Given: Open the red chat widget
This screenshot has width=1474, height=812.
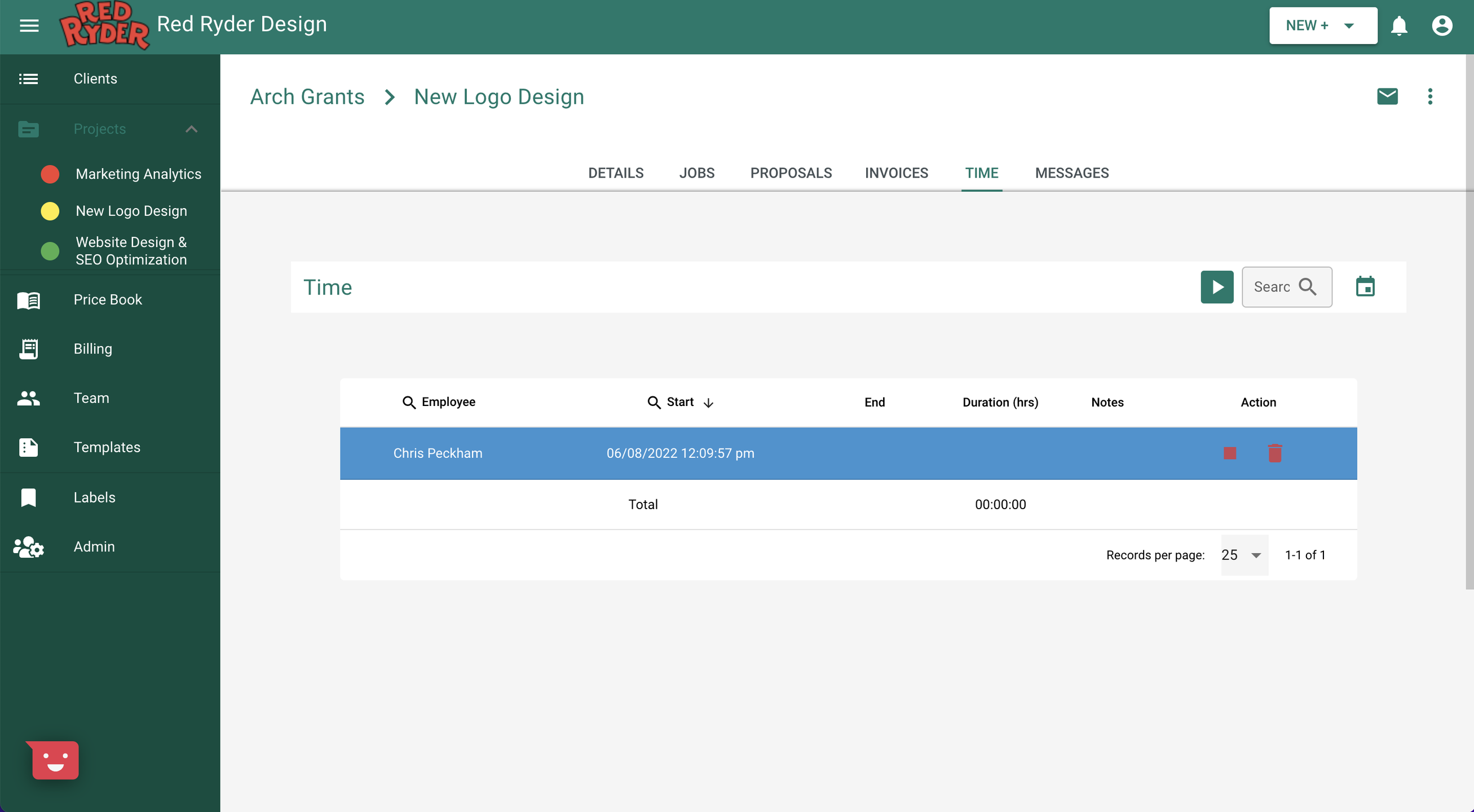Looking at the screenshot, I should 55,760.
